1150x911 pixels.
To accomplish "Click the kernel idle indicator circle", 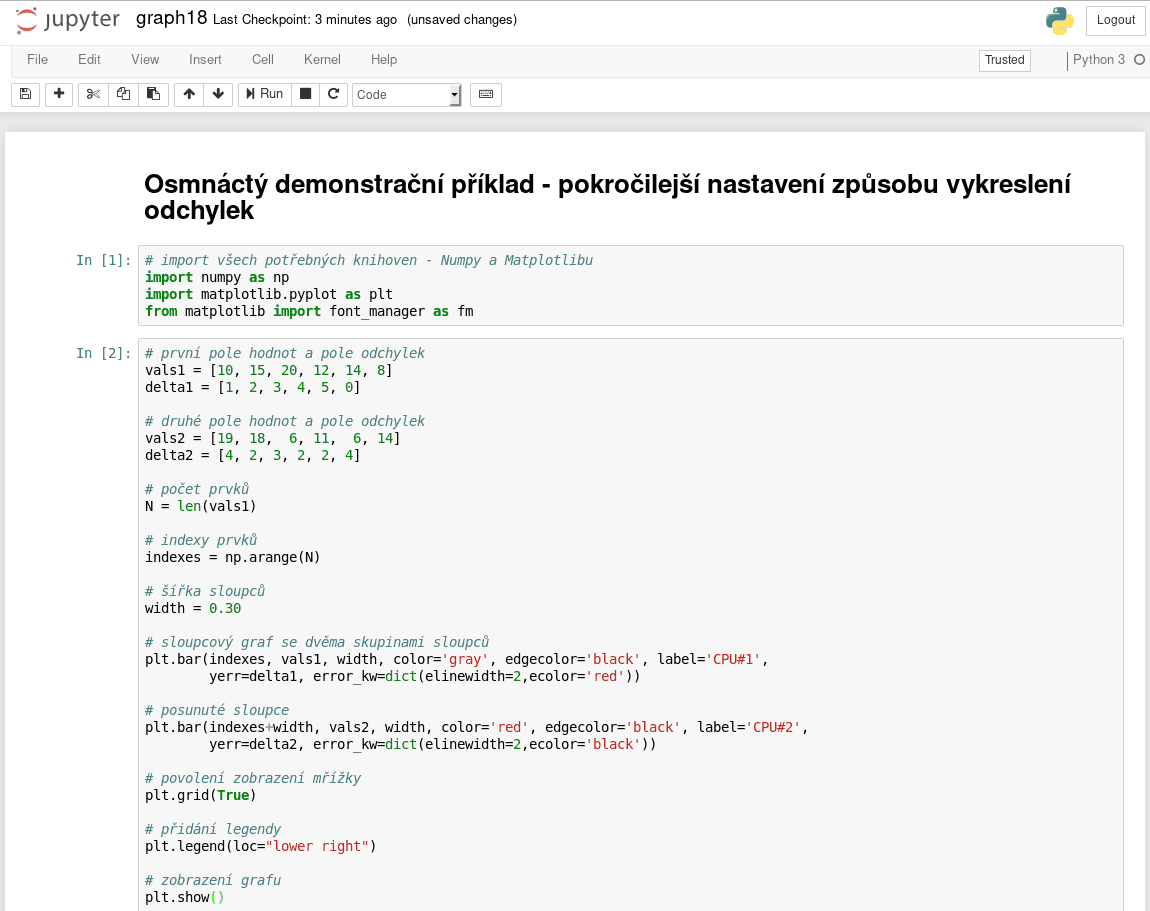I will [x=1139, y=59].
